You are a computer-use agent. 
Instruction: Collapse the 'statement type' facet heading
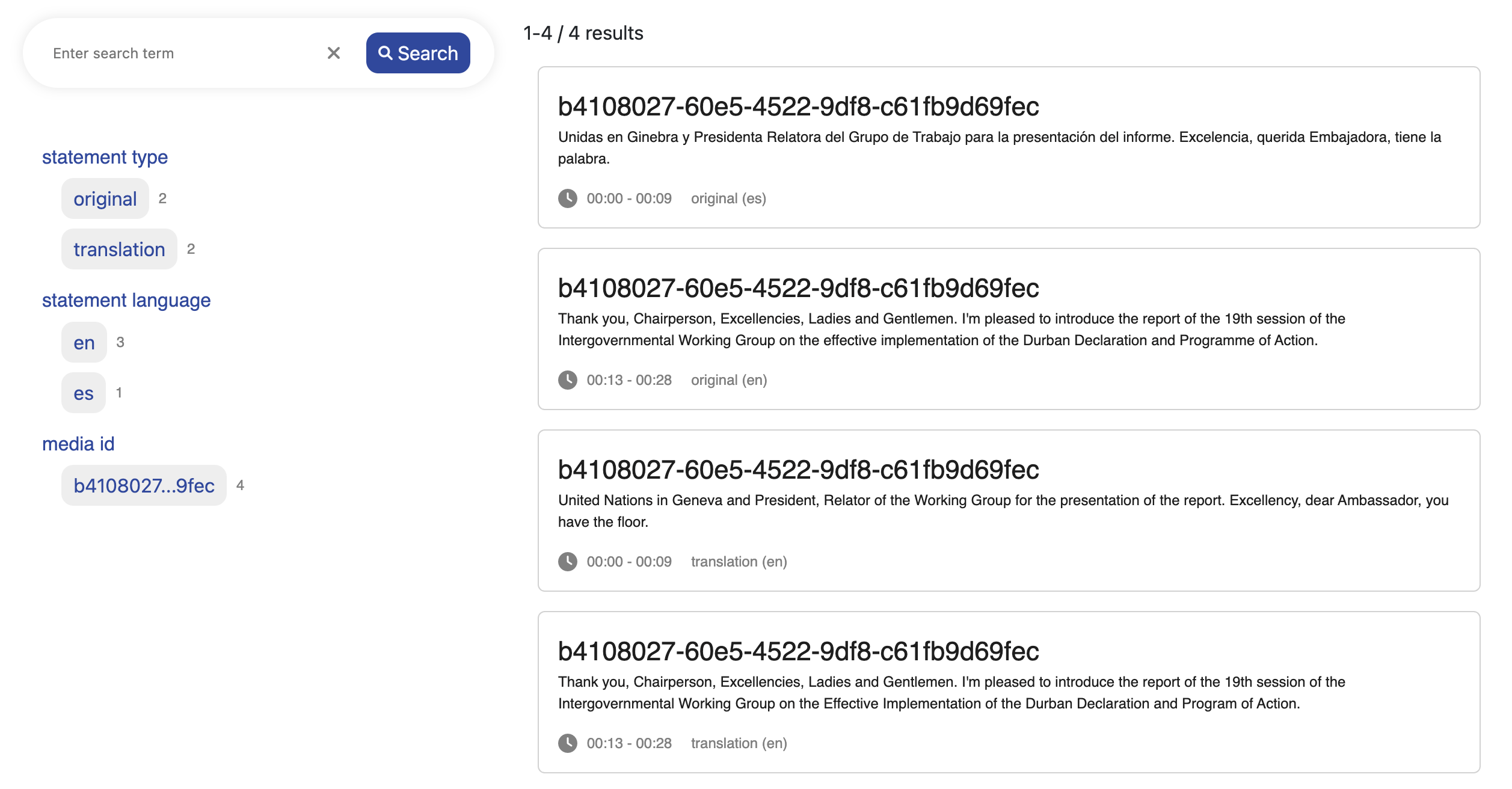tap(105, 157)
